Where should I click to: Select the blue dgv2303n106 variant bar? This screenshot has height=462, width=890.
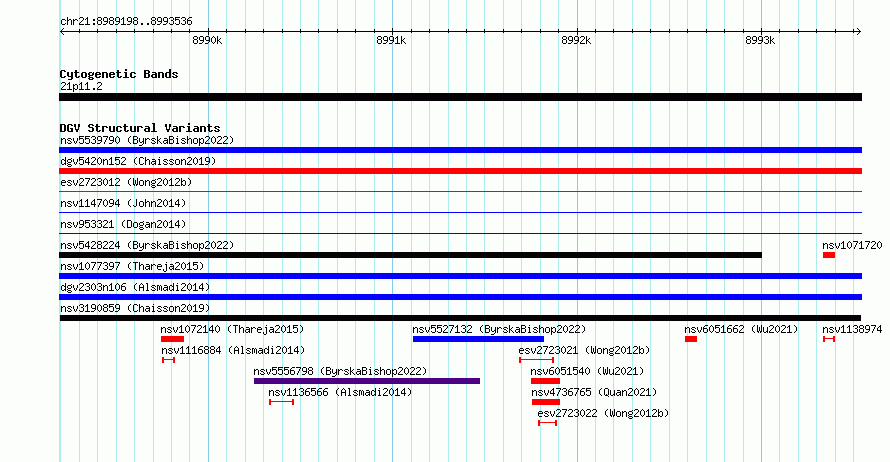460,297
